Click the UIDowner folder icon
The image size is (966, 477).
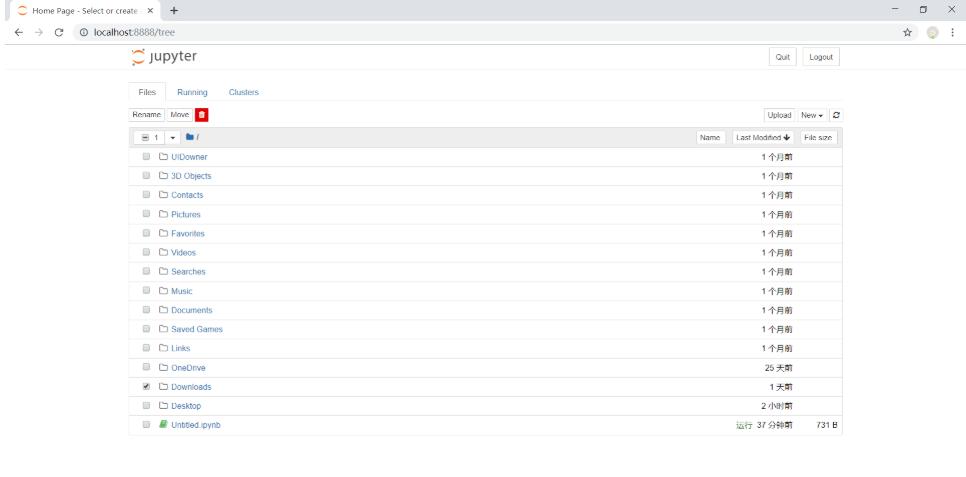163,157
